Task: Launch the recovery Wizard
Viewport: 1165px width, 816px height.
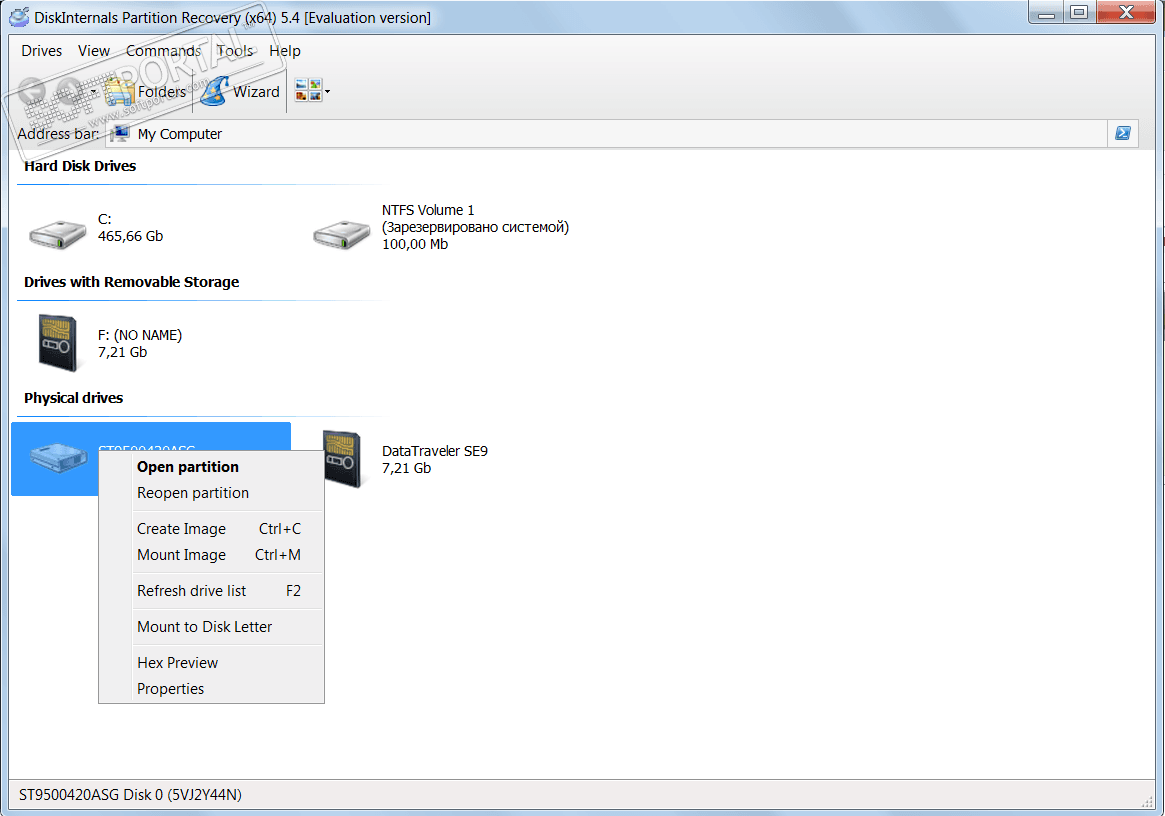Action: tap(241, 92)
